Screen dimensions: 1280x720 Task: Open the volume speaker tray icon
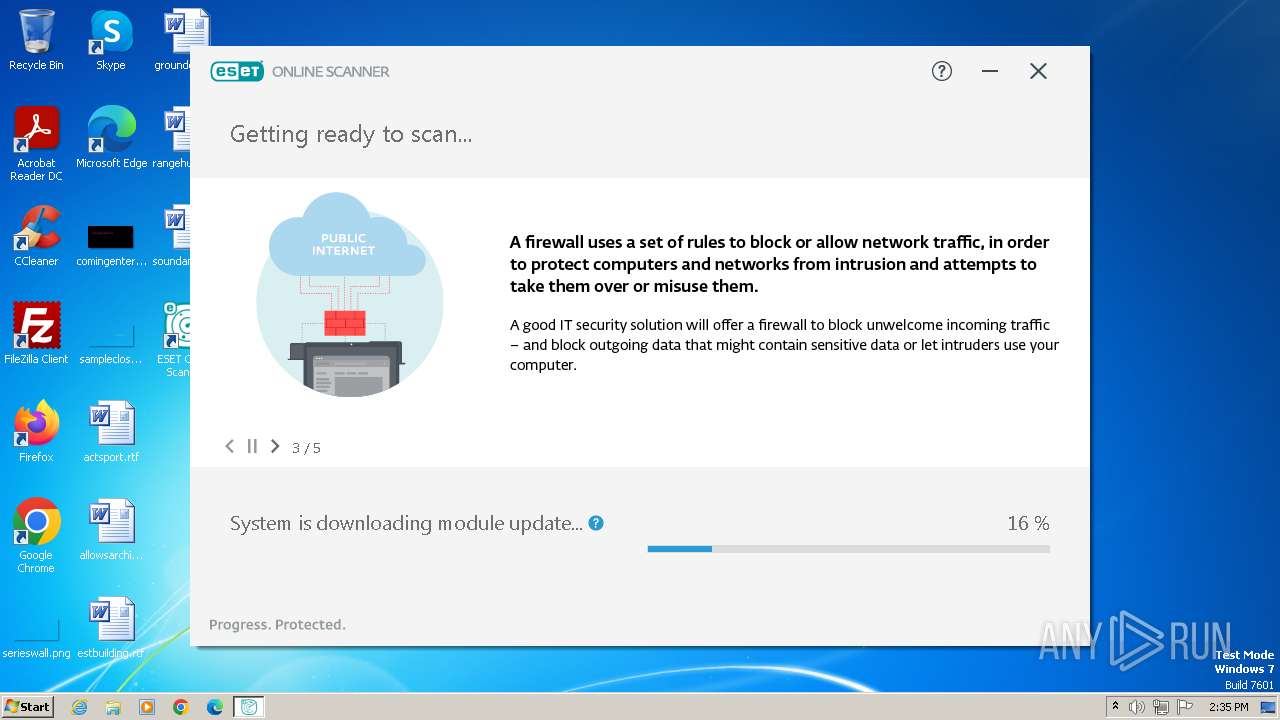coord(1137,707)
